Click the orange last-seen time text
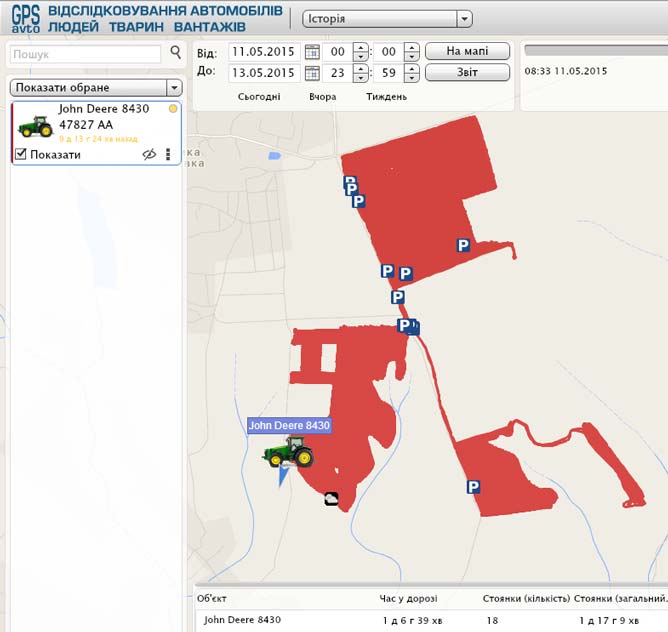 point(98,139)
